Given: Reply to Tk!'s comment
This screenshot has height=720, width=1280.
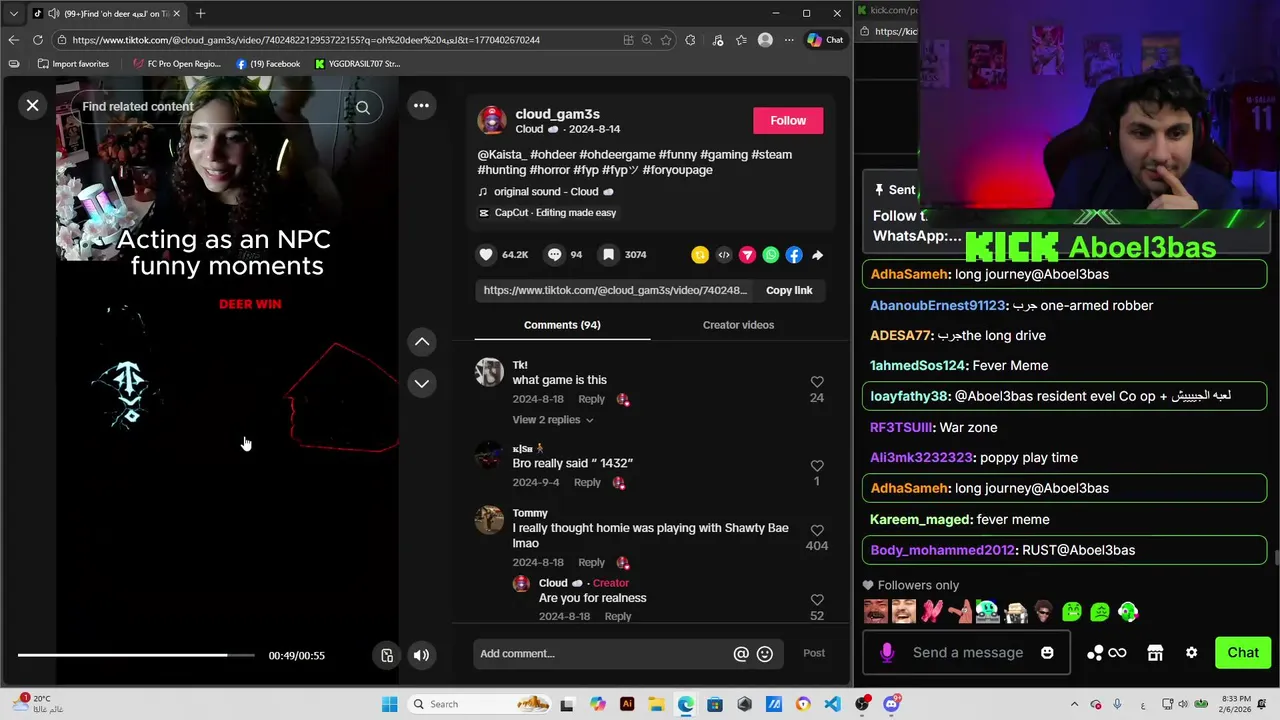Looking at the screenshot, I should click(x=591, y=399).
